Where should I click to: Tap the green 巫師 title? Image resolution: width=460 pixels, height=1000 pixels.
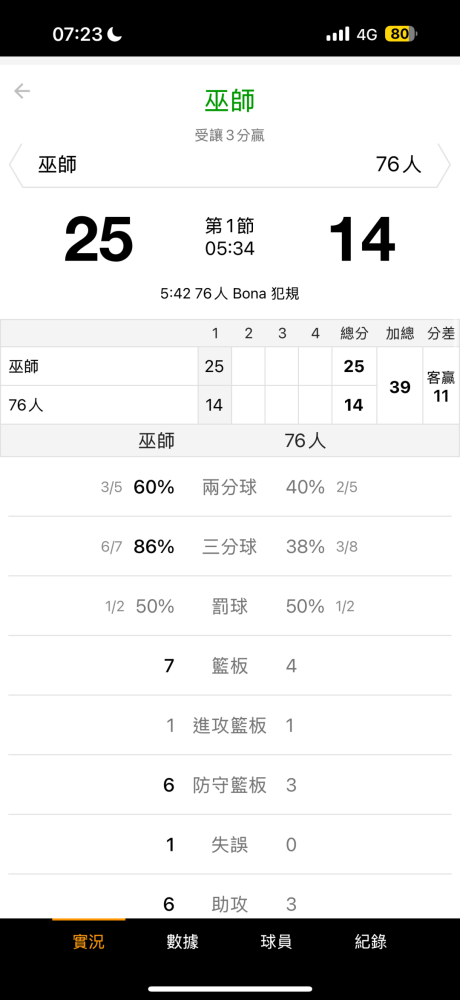pos(230,101)
